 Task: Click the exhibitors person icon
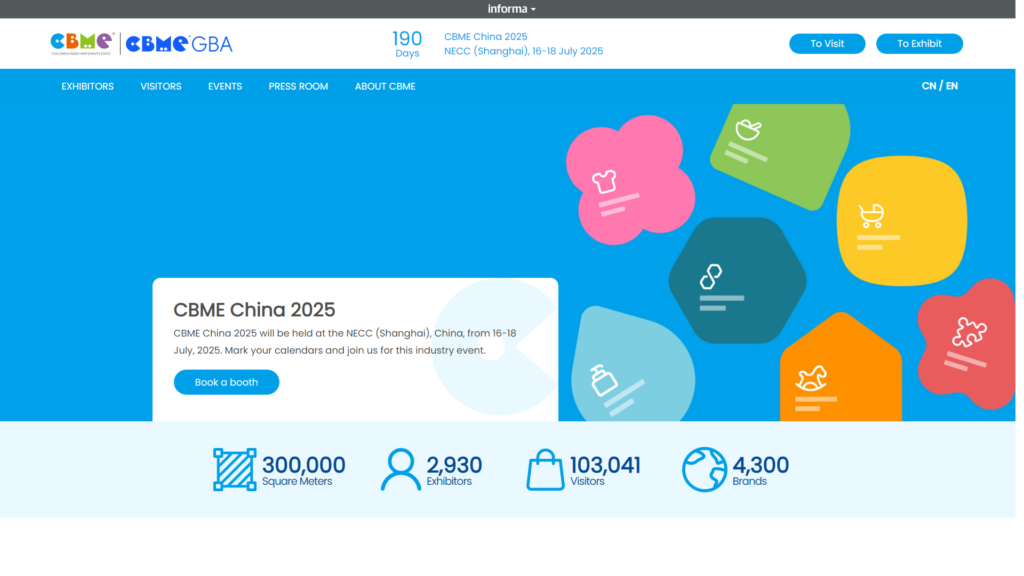(x=400, y=470)
